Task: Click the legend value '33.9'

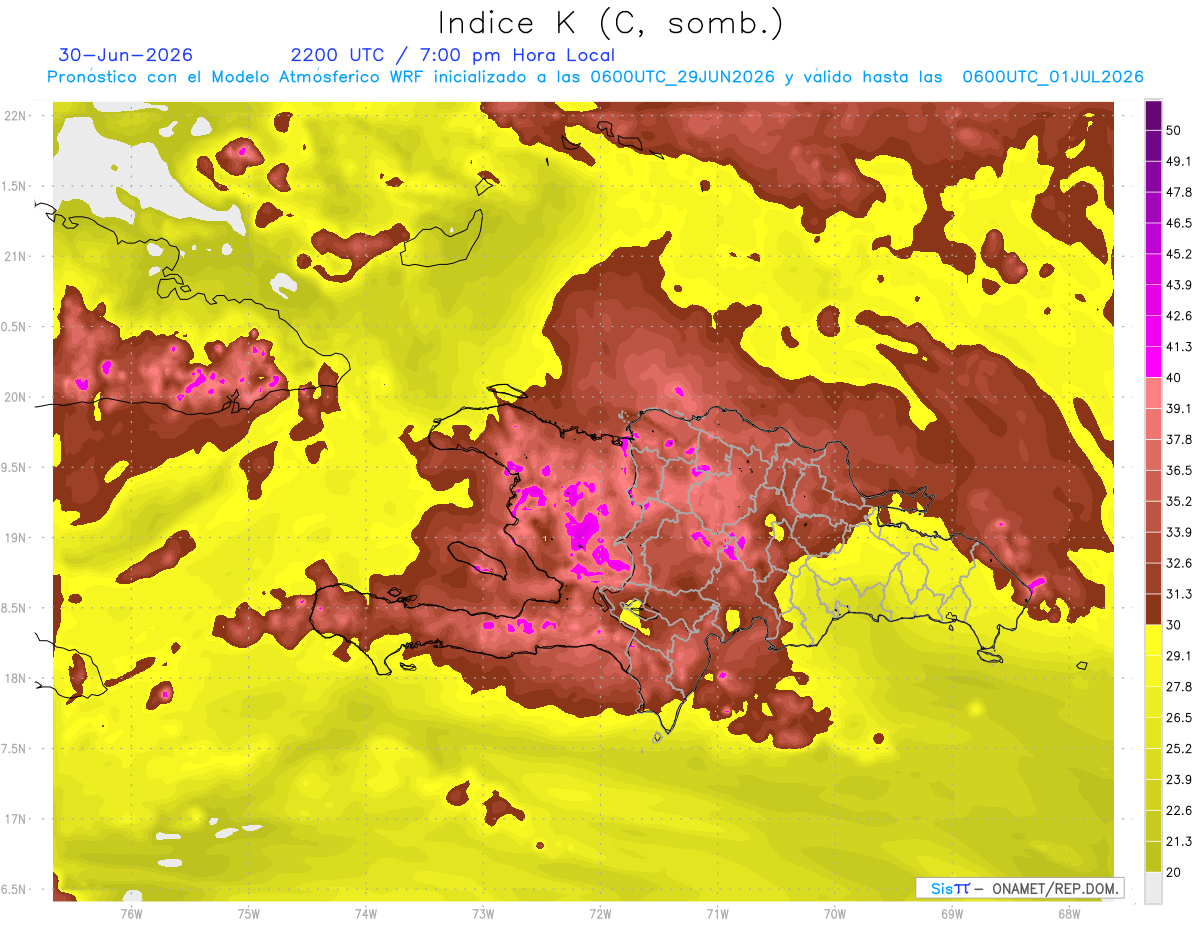Action: pos(1178,532)
